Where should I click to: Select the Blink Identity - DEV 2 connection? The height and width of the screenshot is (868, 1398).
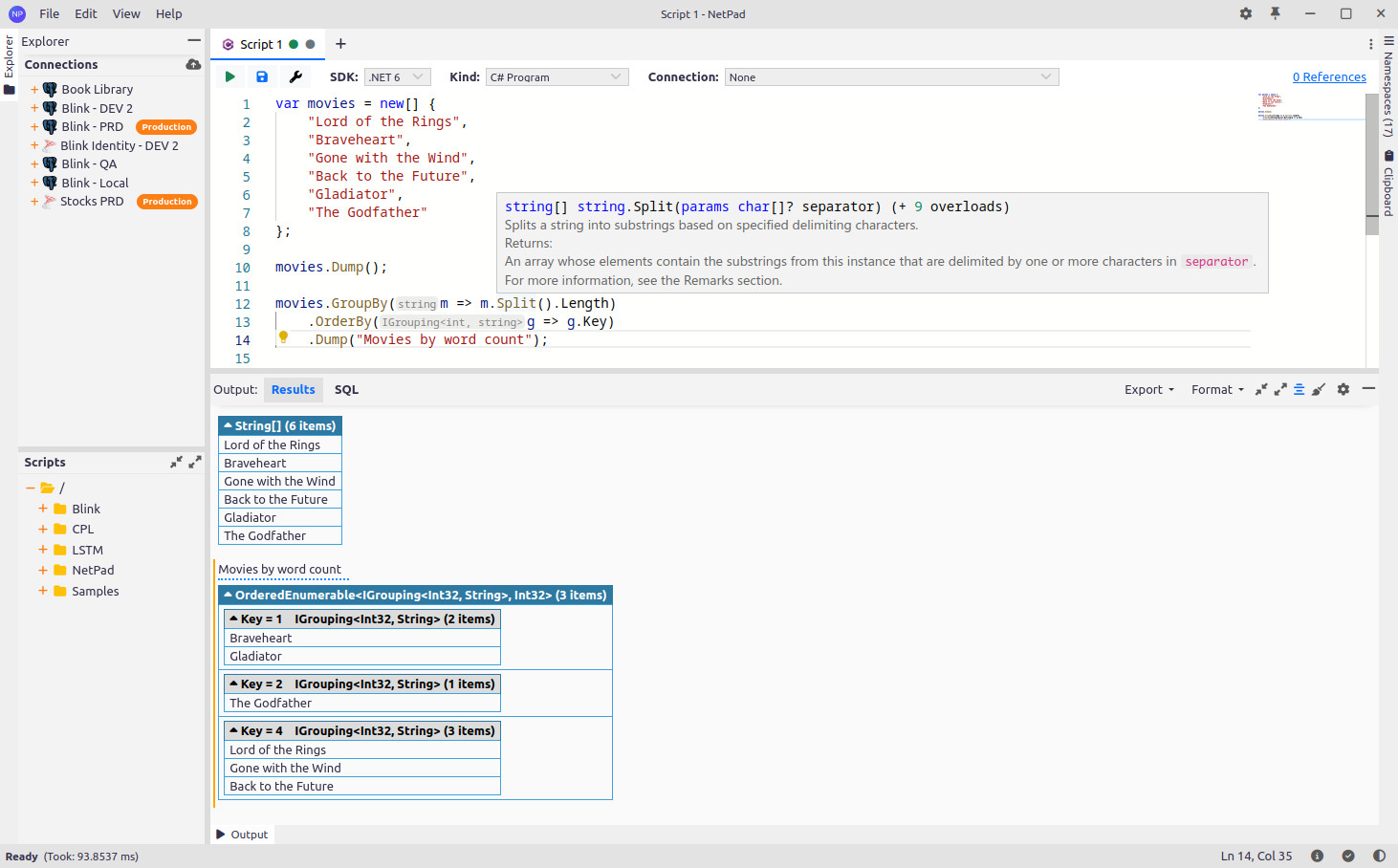tap(120, 145)
